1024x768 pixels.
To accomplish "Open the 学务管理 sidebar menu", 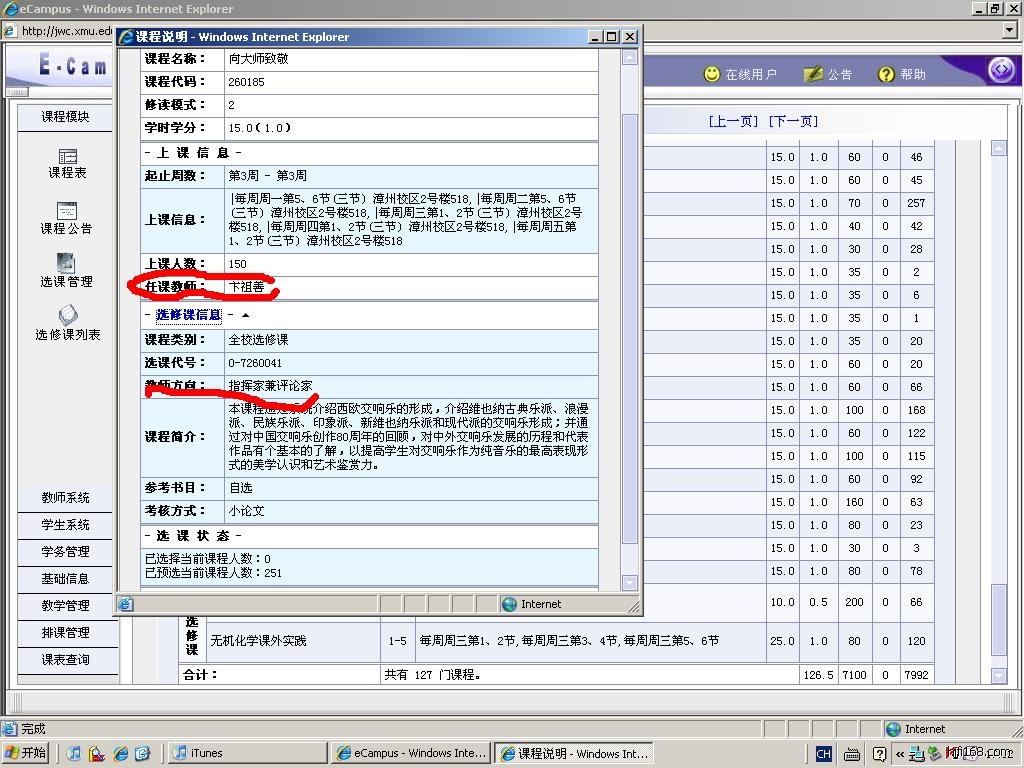I will click(x=66, y=552).
